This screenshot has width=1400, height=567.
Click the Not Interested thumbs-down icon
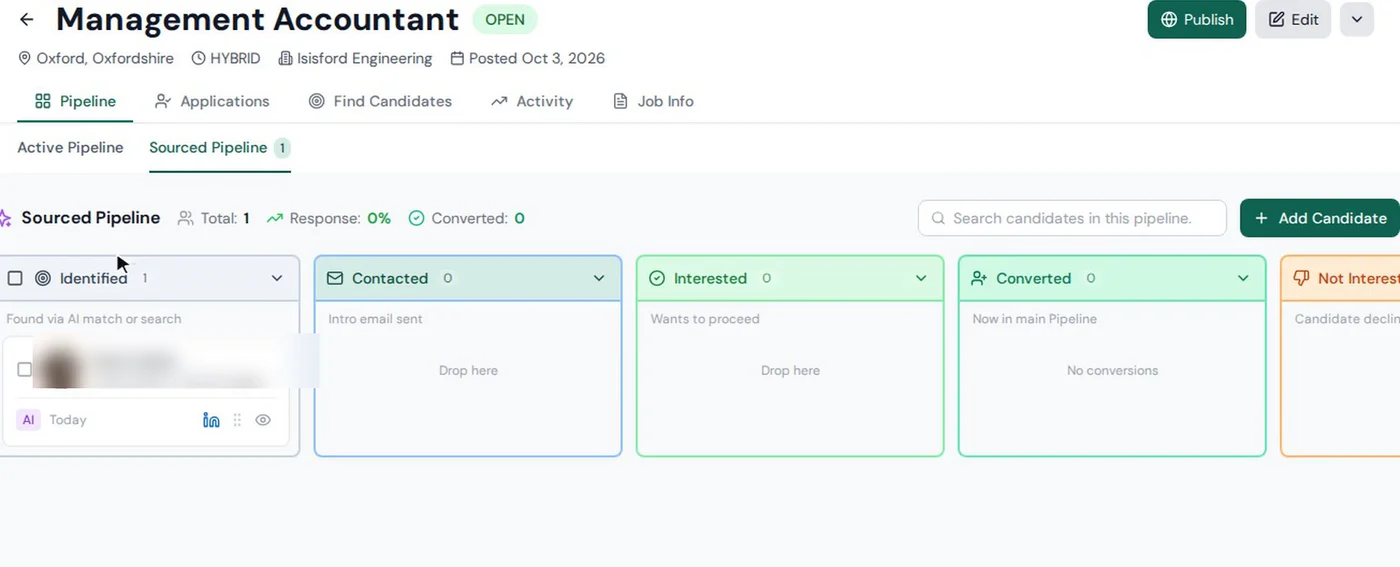pyautogui.click(x=1301, y=278)
